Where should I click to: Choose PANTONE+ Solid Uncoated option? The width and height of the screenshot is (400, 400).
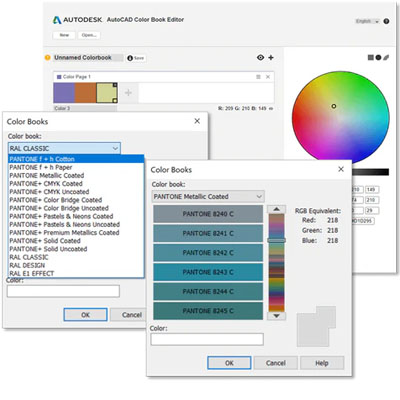tap(76, 249)
